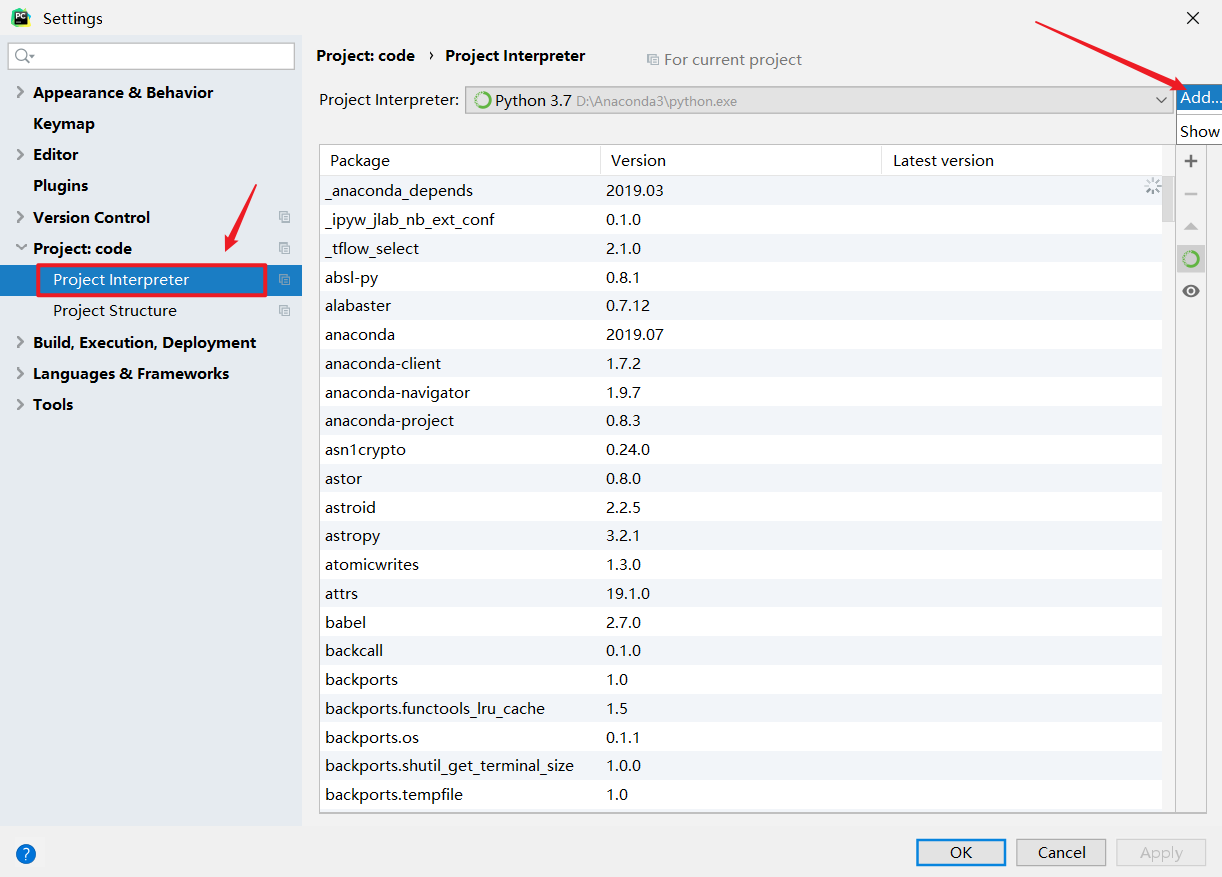The width and height of the screenshot is (1222, 877).
Task: Select Project Interpreter tree item
Action: (x=151, y=280)
